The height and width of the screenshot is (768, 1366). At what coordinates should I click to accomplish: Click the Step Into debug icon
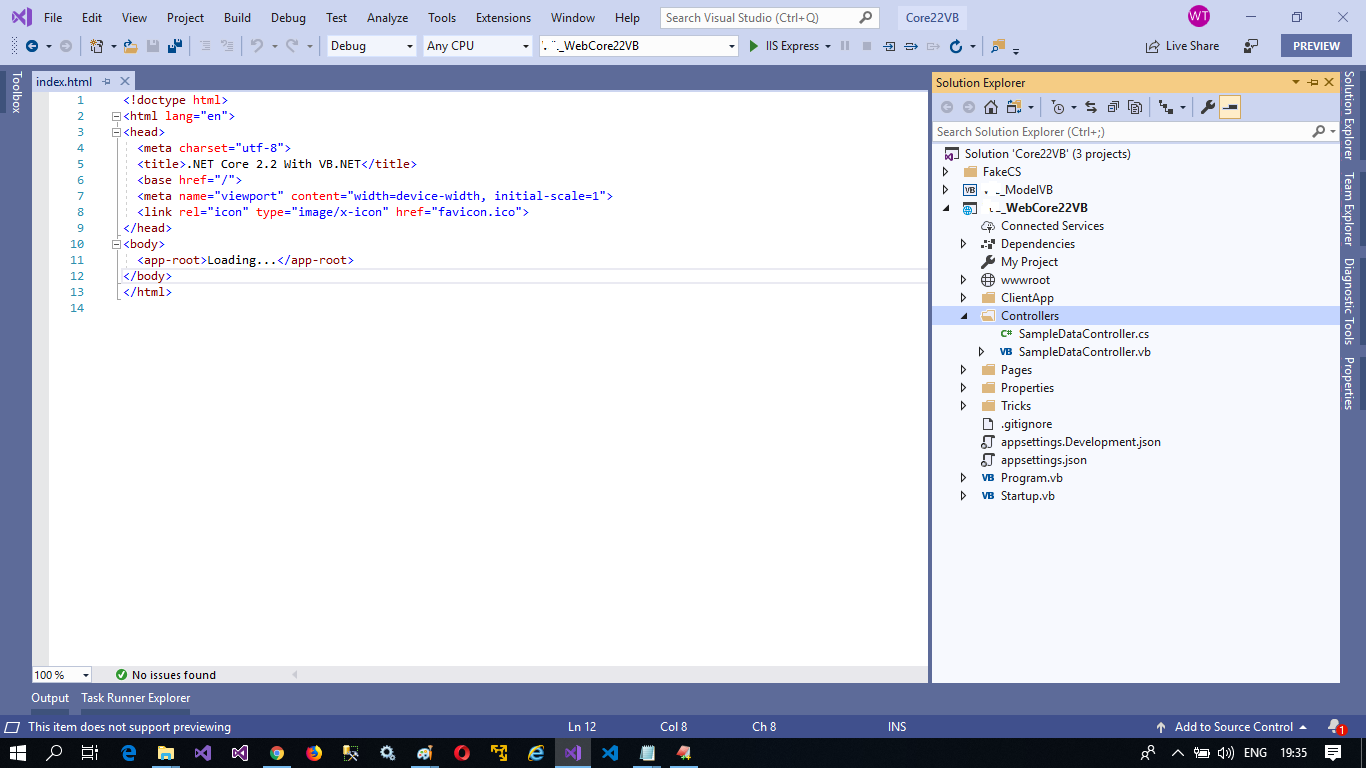tap(889, 46)
